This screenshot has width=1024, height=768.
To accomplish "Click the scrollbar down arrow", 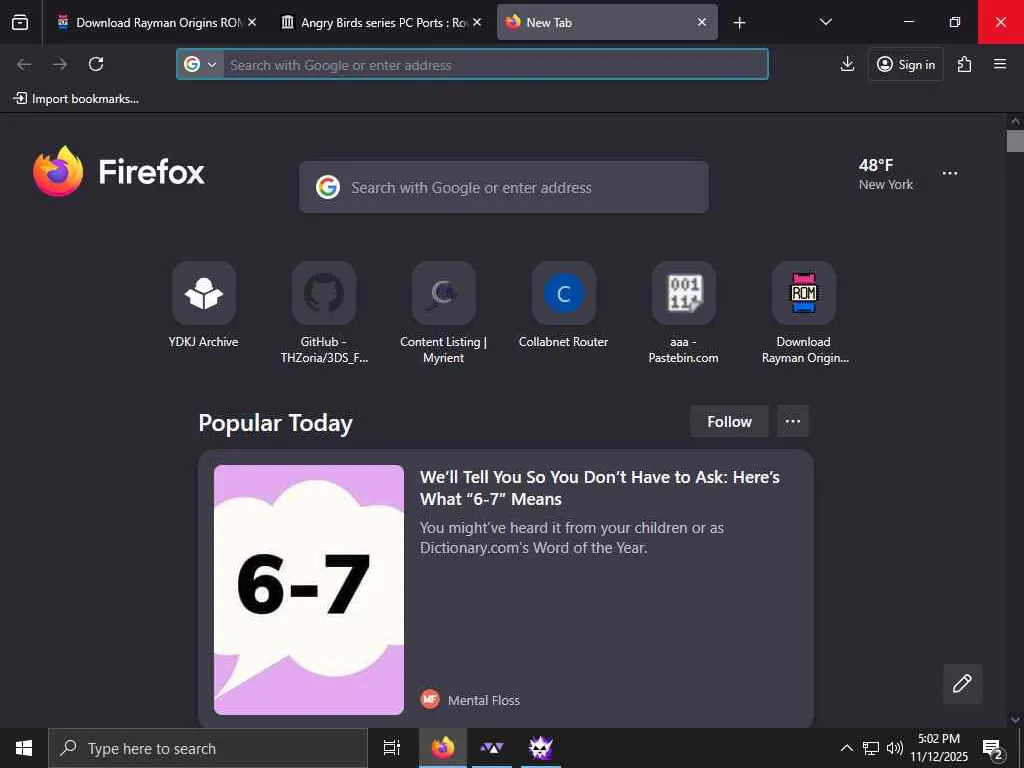I will pos(1015,720).
